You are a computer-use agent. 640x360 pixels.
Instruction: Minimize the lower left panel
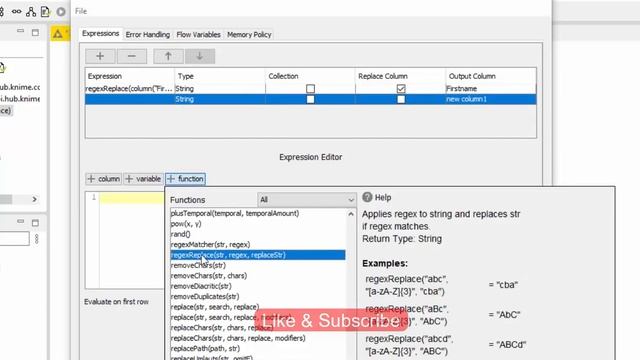click(x=20, y=222)
